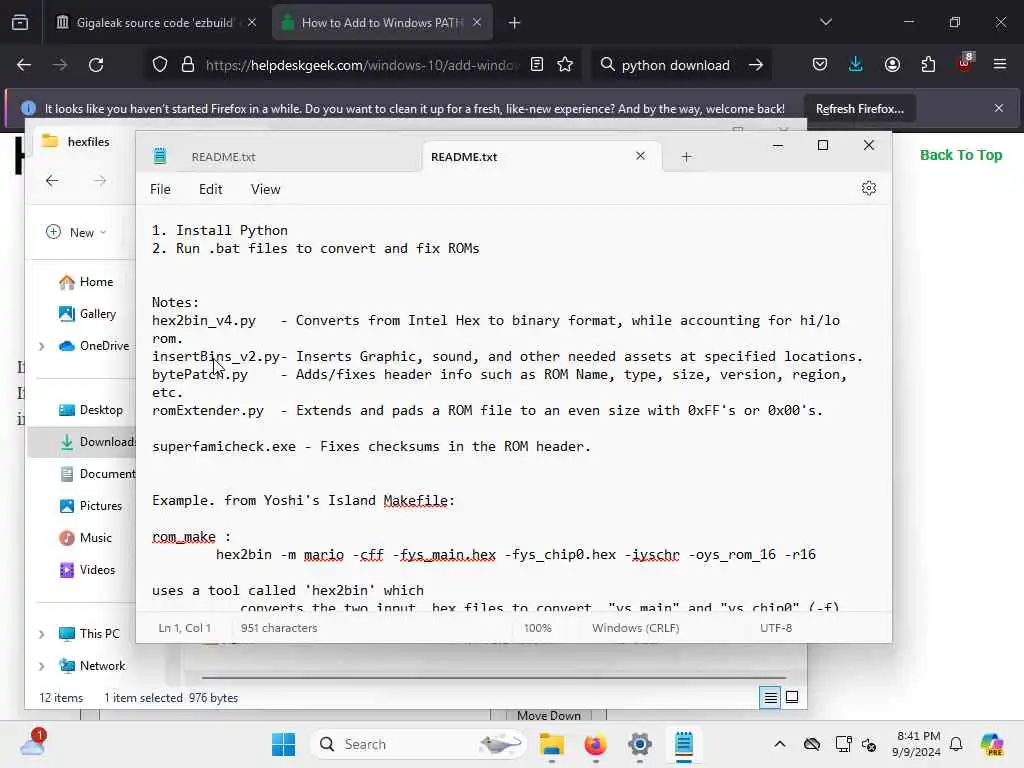The image size is (1024, 768).
Task: Open the View menu in Notepad
Action: [265, 189]
